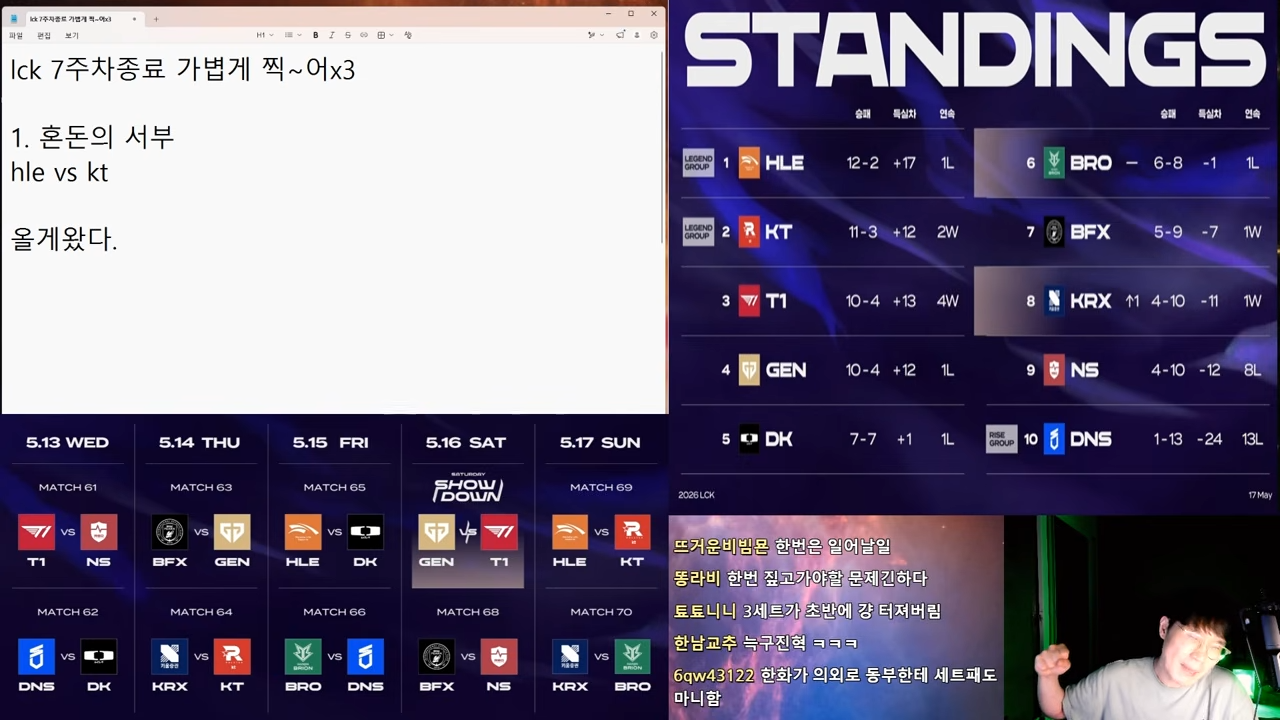This screenshot has height=720, width=1280.
Task: Click the speech bubble icon beside the account icon
Action: [x=621, y=35]
